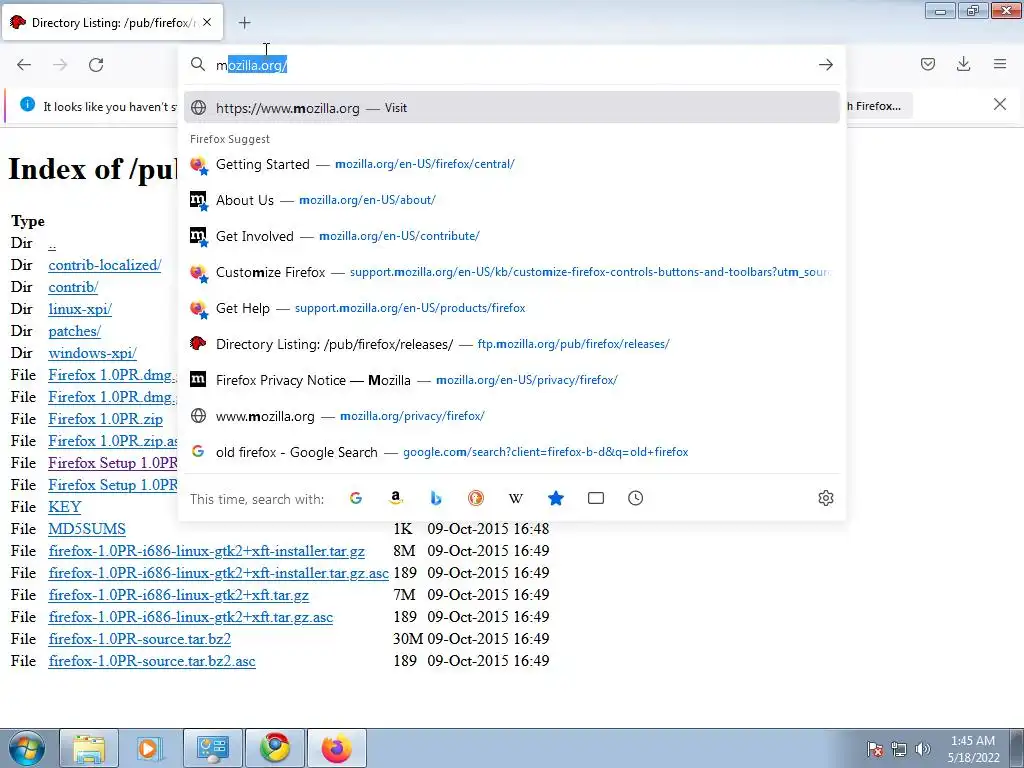The width and height of the screenshot is (1024, 768).
Task: Open patches/ directory link
Action: coord(74,331)
